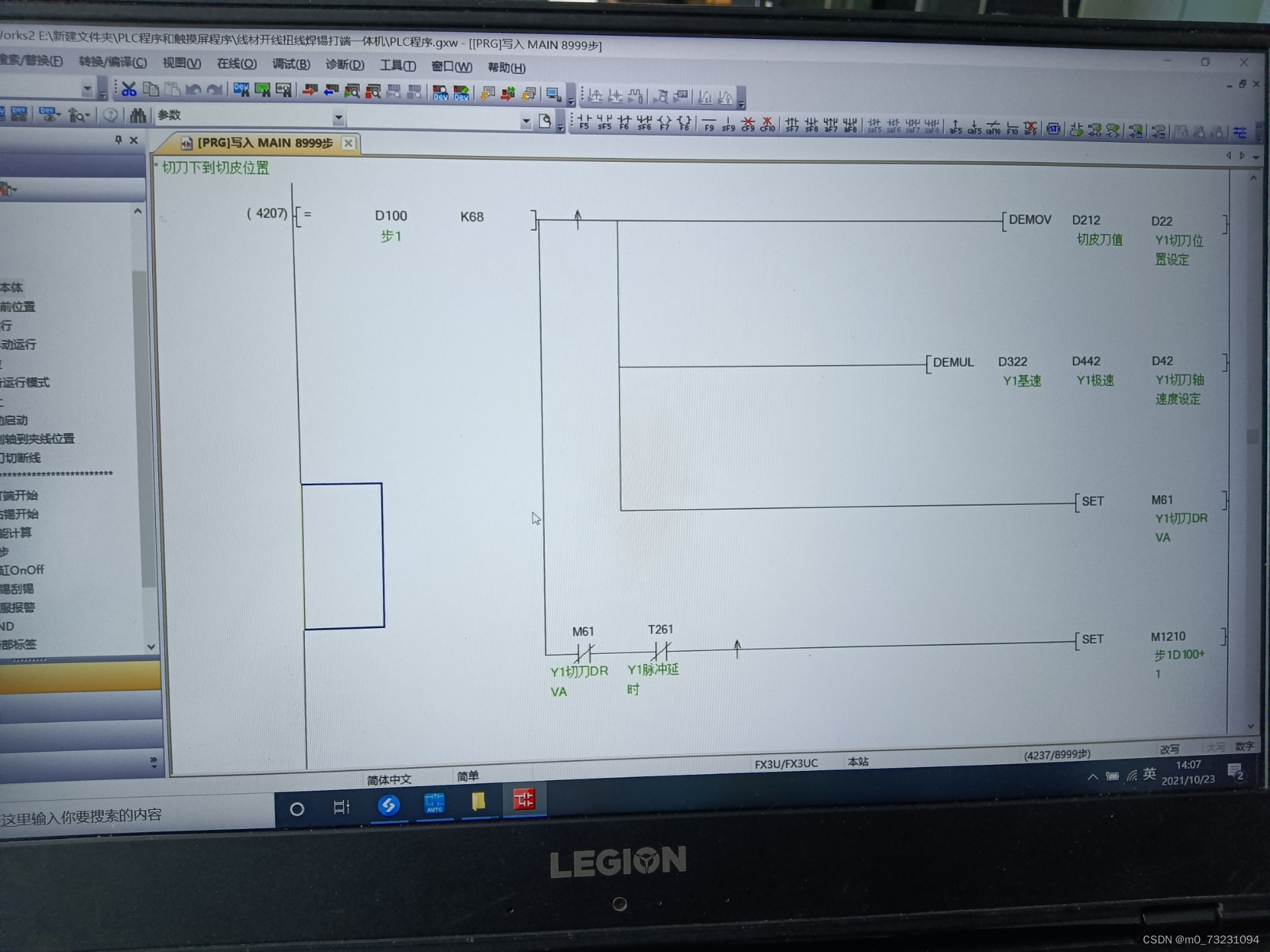Draw horizontal line with F9 icon
The height and width of the screenshot is (952, 1270).
(709, 124)
